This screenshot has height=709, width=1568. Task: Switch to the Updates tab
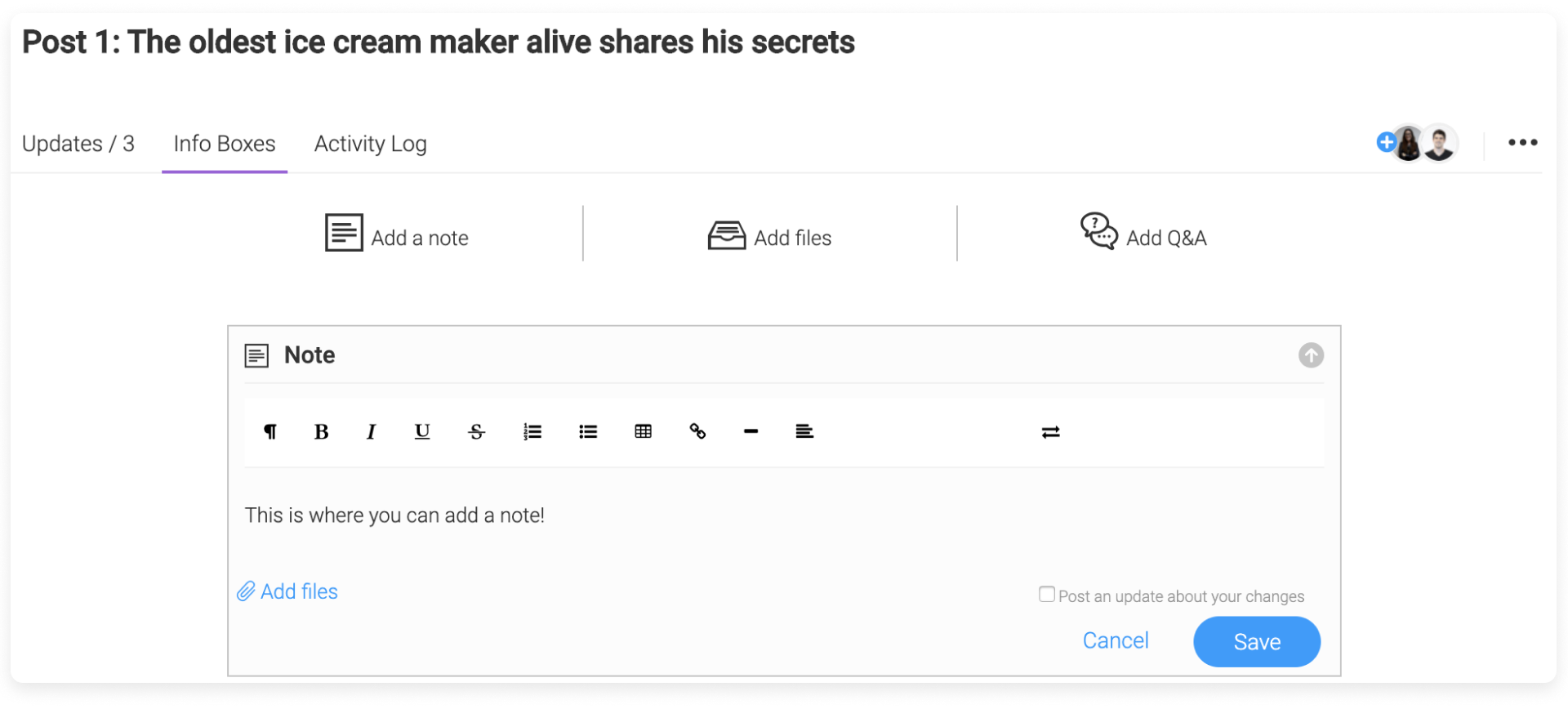[x=78, y=144]
